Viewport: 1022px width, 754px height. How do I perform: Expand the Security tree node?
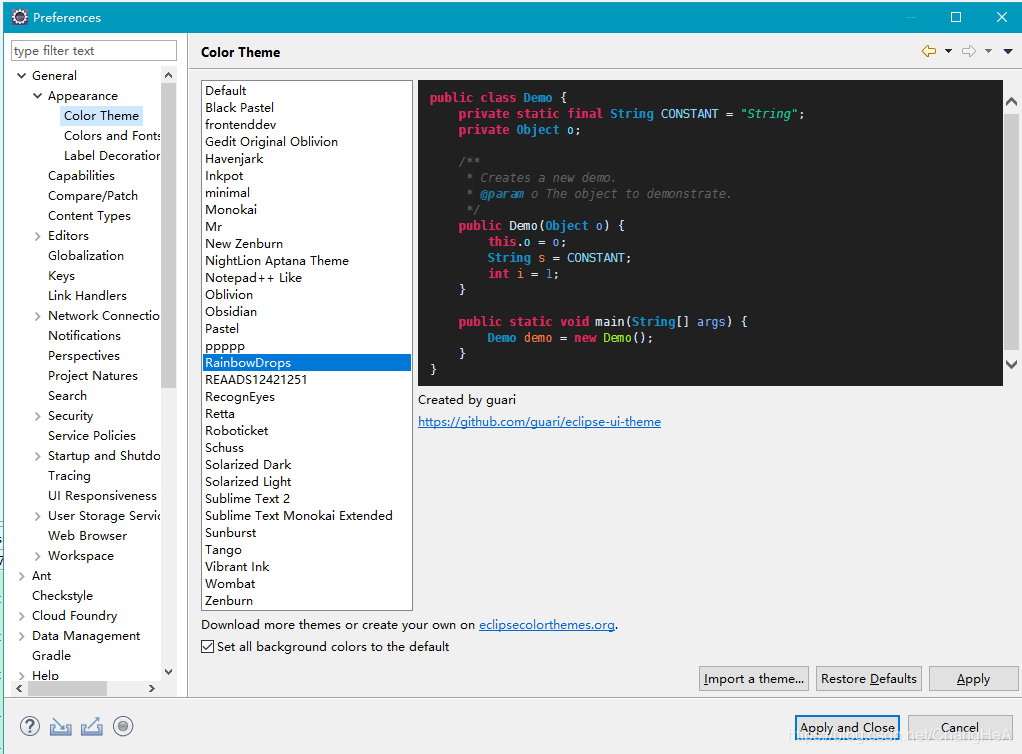[x=37, y=416]
